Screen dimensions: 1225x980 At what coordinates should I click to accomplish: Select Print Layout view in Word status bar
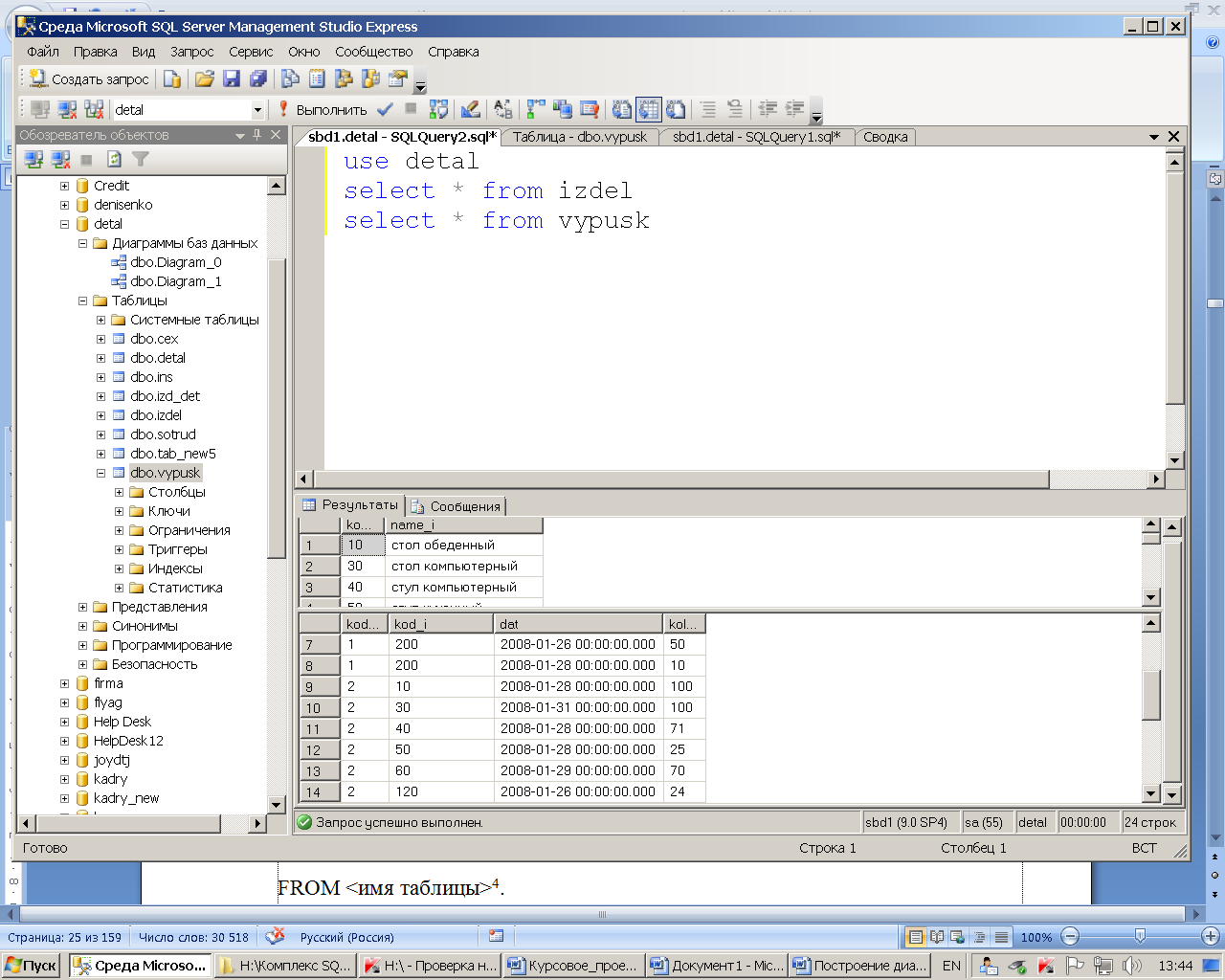pos(916,937)
